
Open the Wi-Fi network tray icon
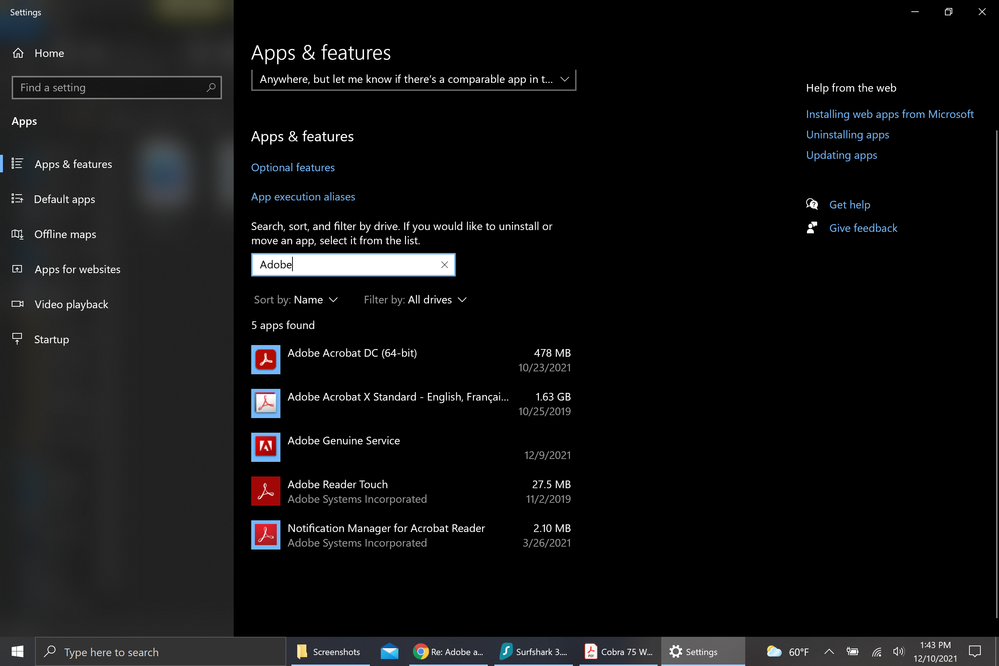[x=877, y=651]
